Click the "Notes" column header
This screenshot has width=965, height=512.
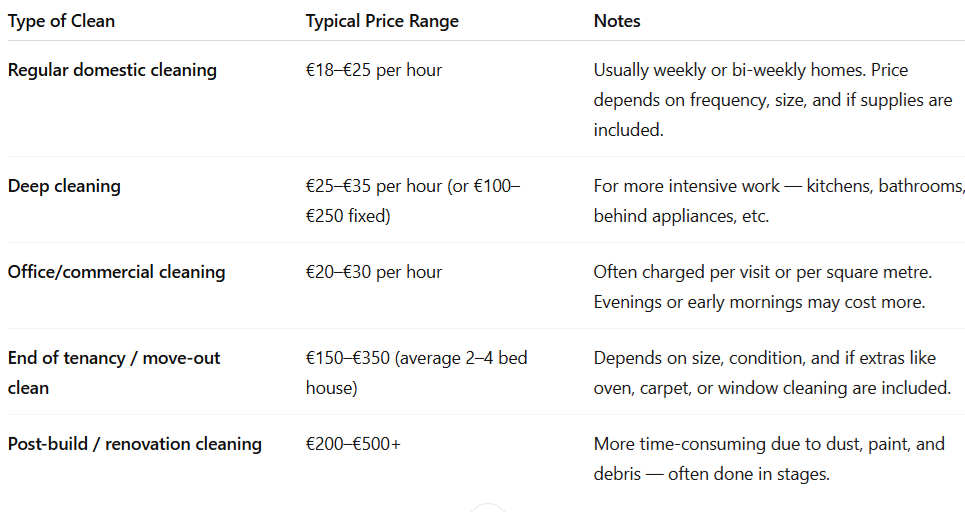coord(617,21)
